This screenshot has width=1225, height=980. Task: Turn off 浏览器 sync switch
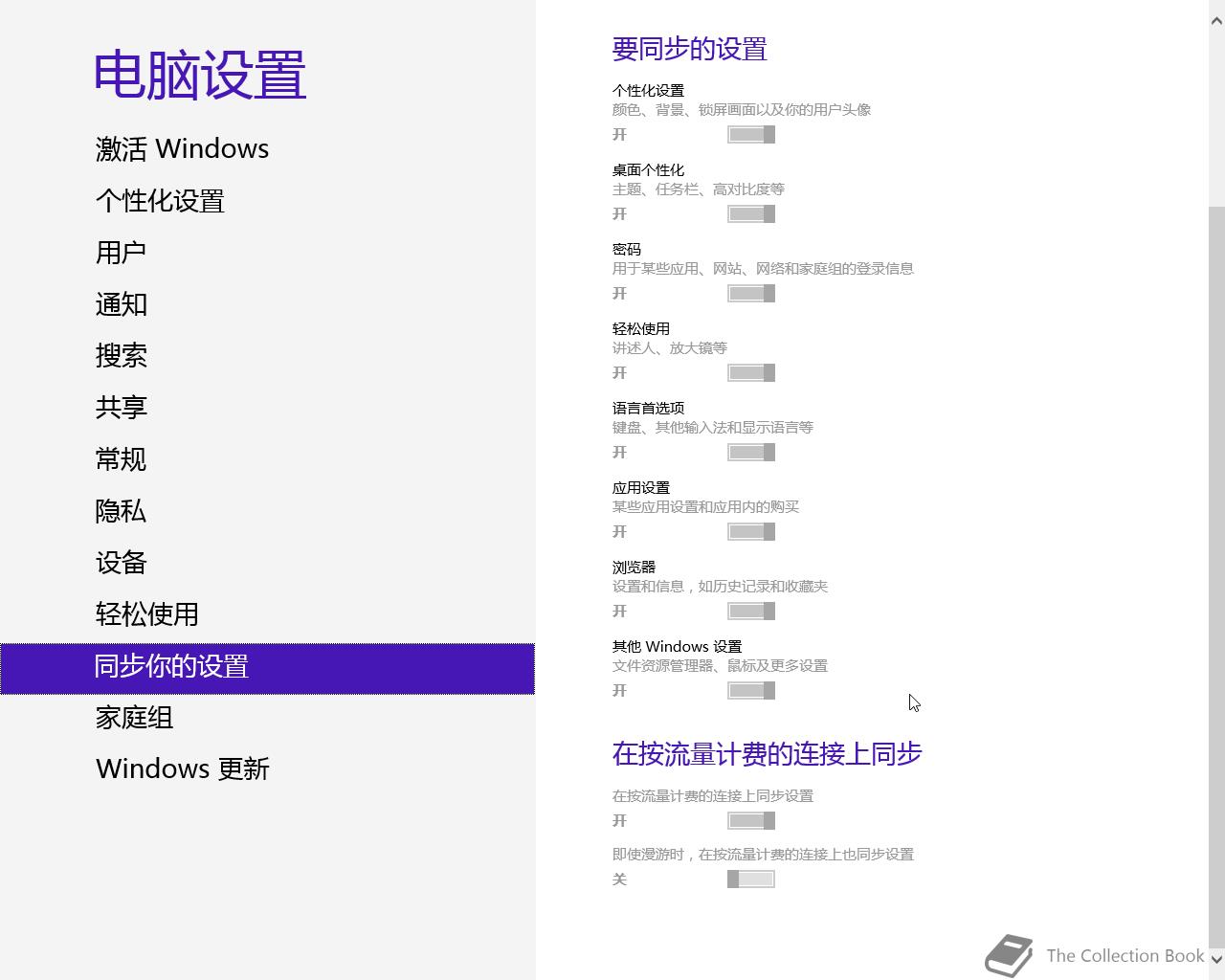coord(751,612)
